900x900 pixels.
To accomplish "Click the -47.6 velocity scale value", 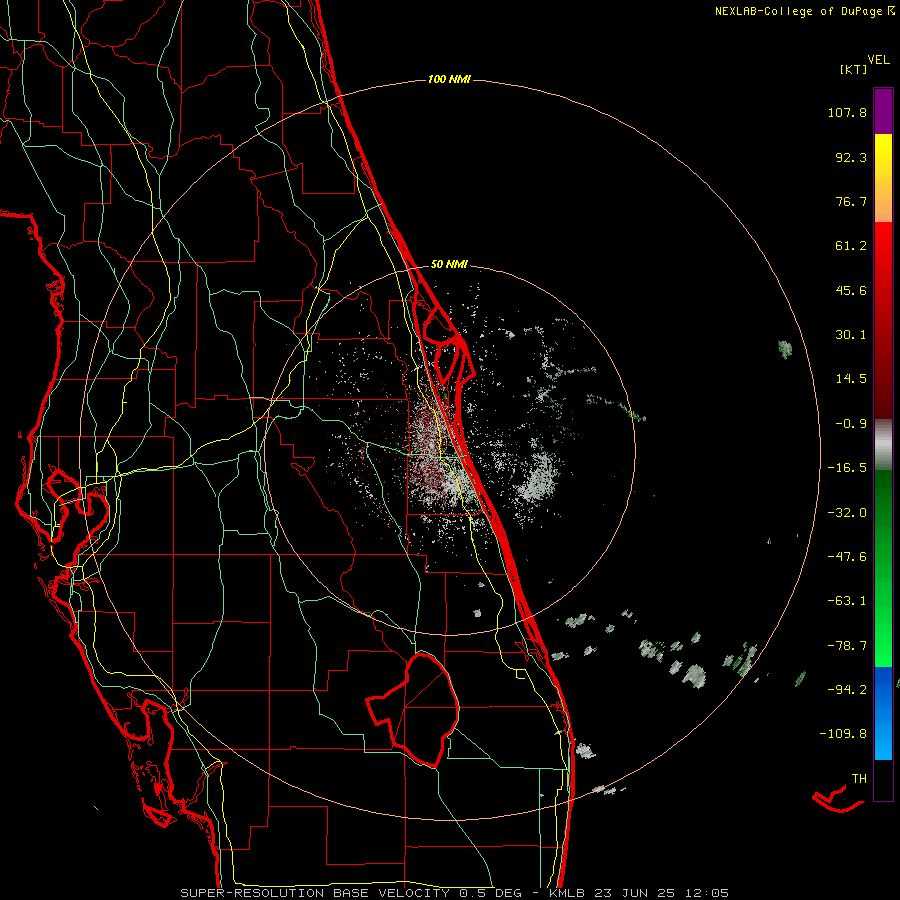I will [x=847, y=557].
